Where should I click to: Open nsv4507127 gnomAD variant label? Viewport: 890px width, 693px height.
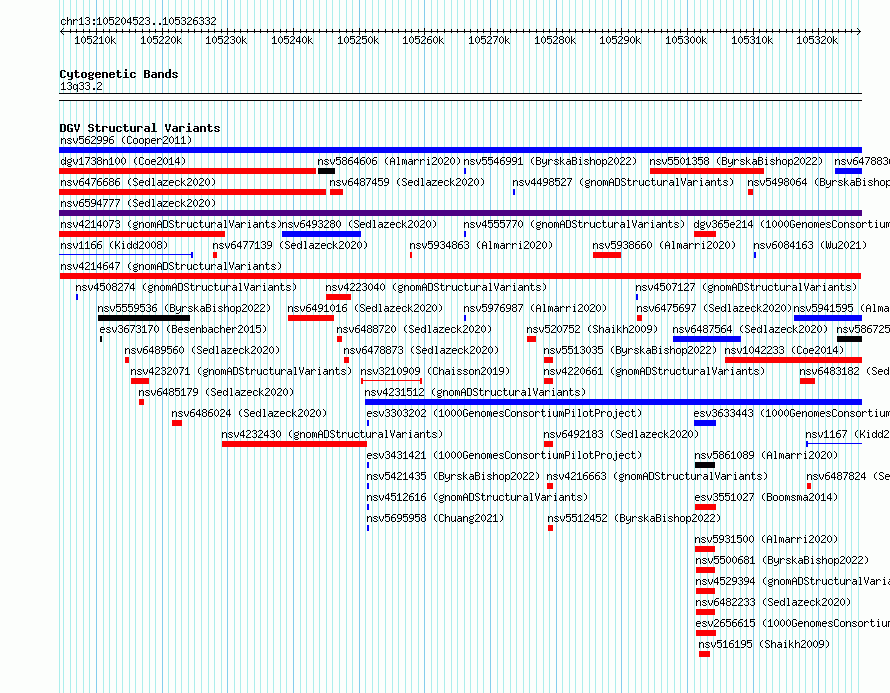point(746,287)
